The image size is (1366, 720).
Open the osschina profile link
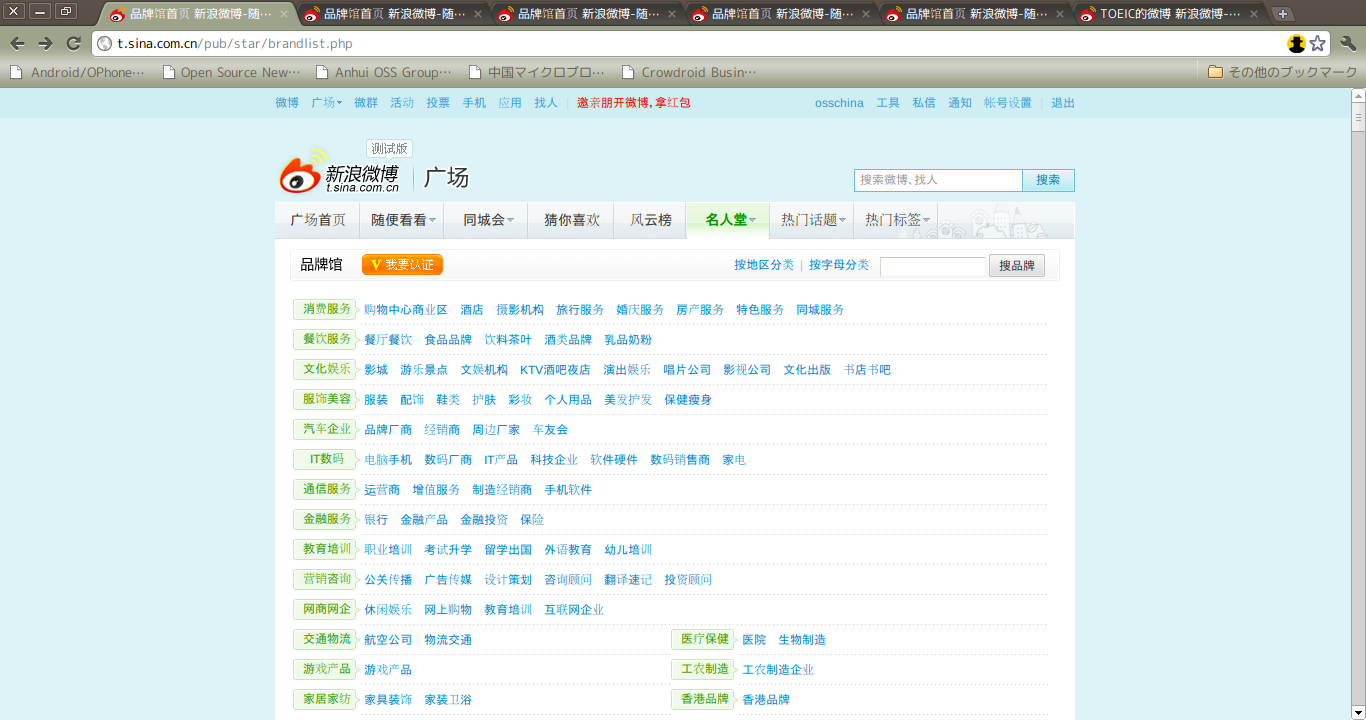point(839,103)
